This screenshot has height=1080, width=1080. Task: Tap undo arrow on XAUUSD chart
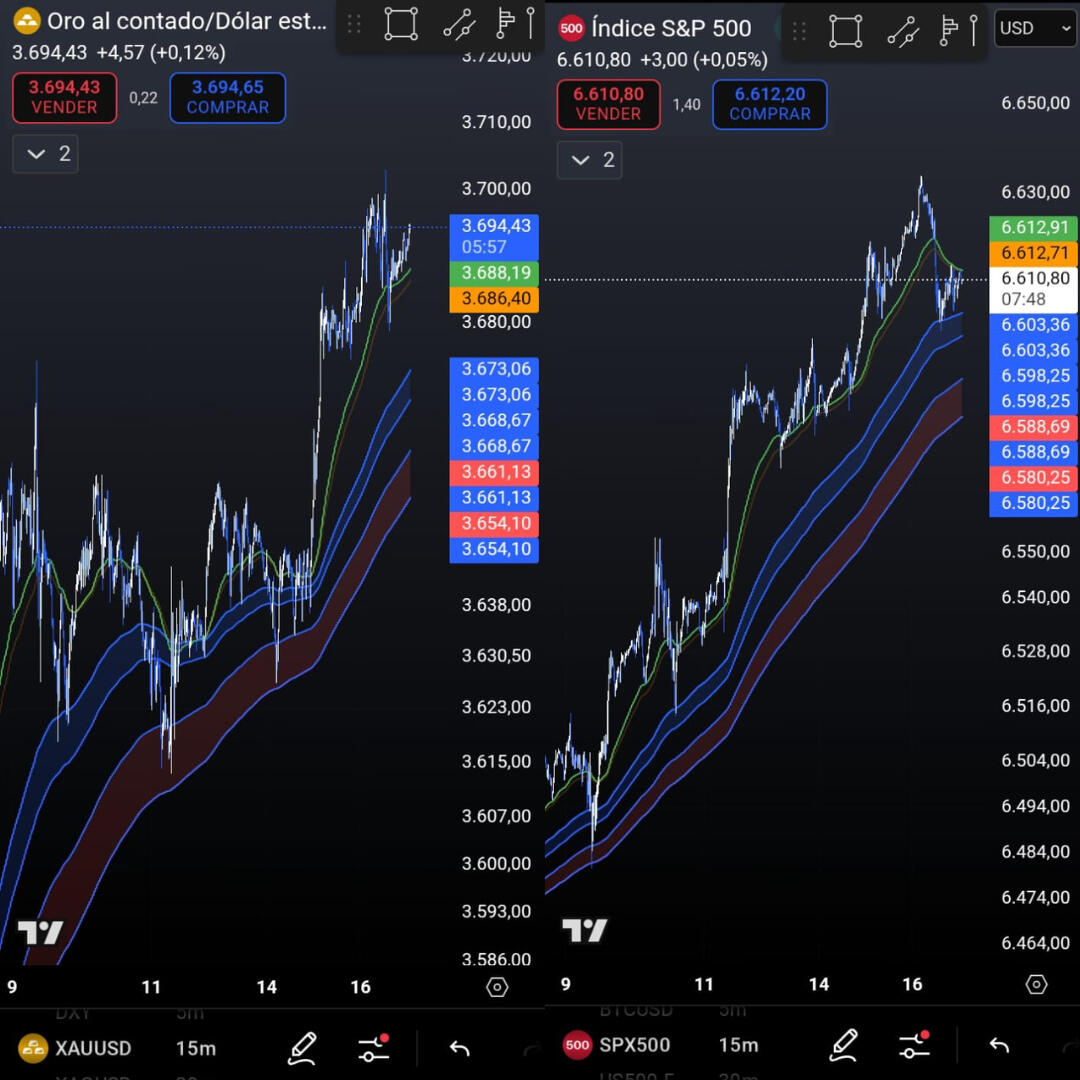459,1049
